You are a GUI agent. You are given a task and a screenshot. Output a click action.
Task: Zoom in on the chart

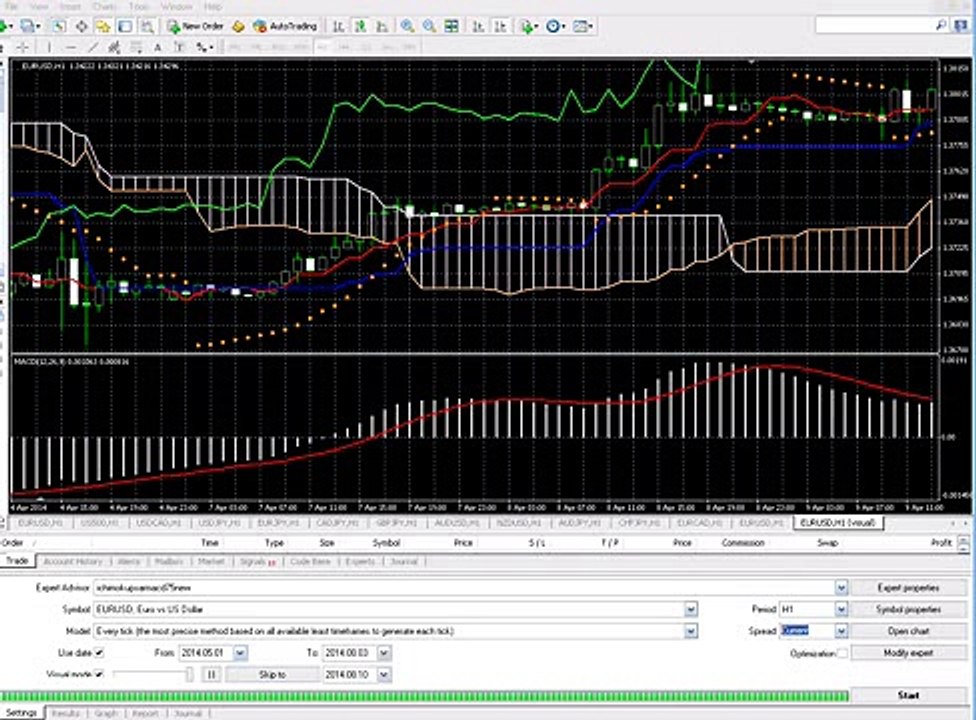point(407,26)
